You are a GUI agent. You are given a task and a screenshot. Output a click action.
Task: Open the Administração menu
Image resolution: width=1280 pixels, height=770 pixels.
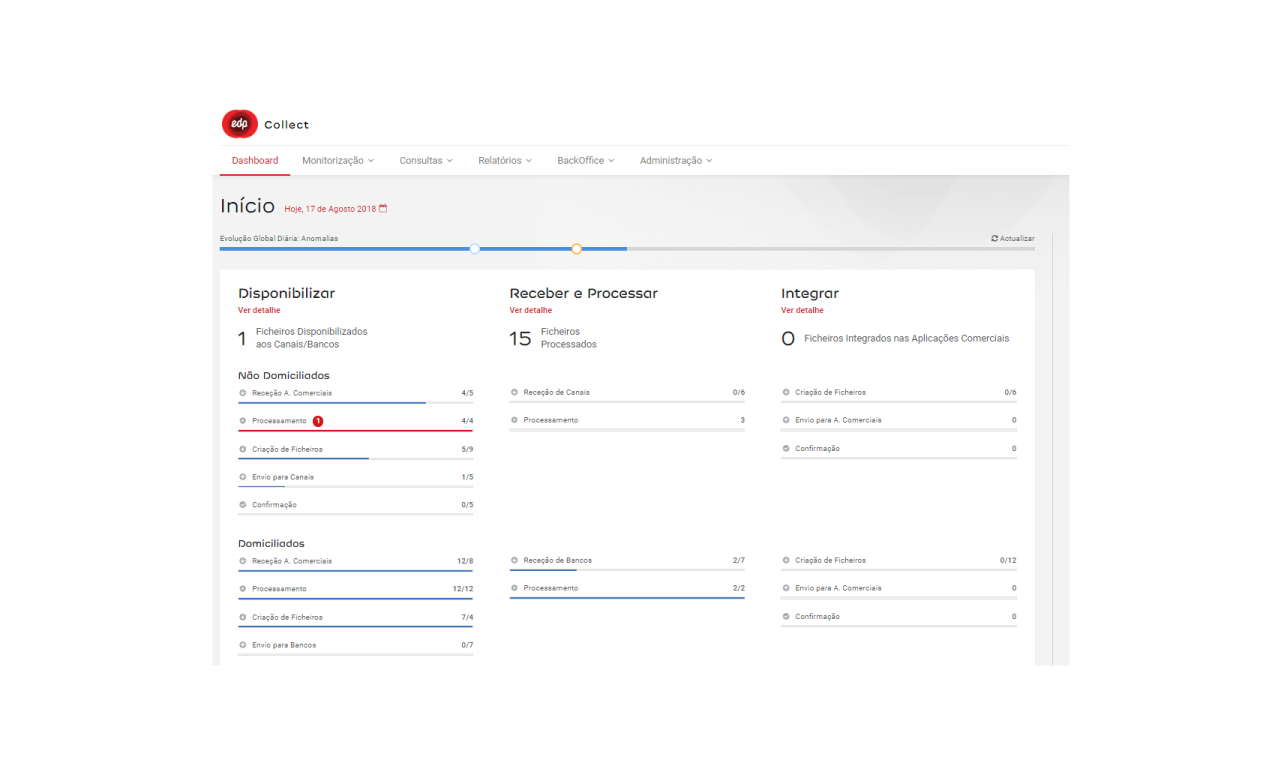click(x=676, y=161)
